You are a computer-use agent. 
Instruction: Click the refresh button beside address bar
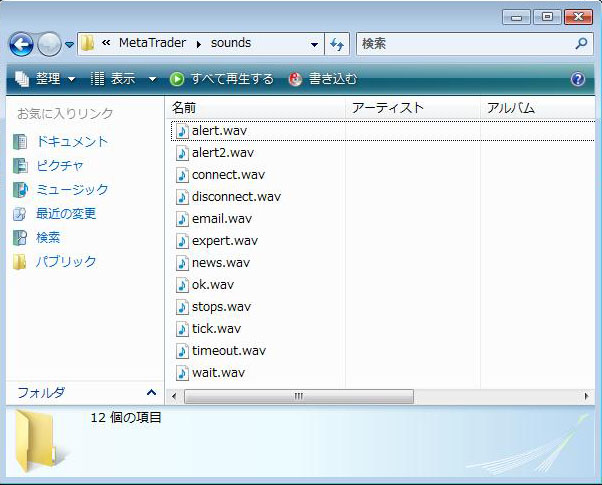pyautogui.click(x=337, y=44)
